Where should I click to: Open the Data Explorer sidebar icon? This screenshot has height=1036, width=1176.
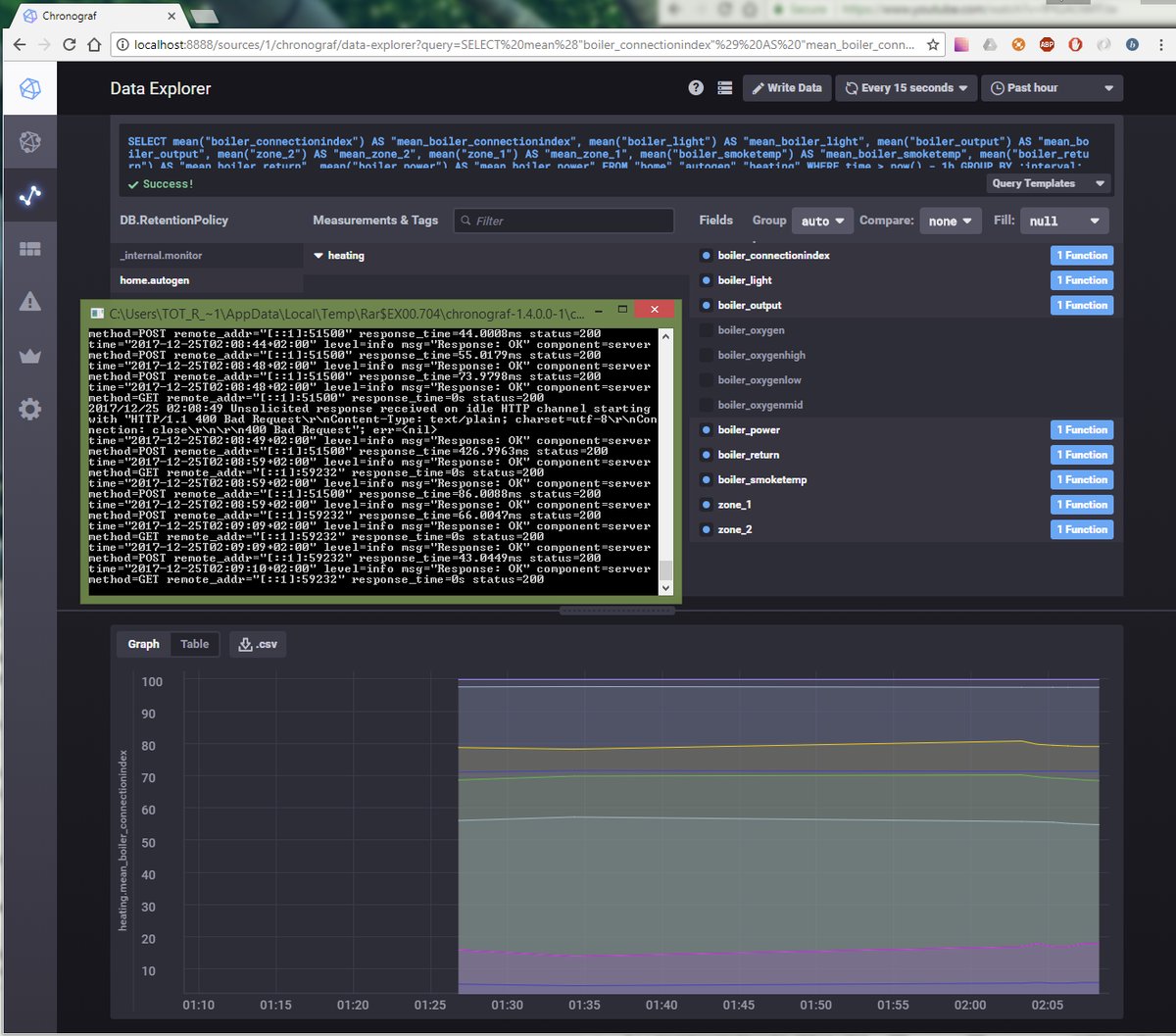tap(29, 195)
